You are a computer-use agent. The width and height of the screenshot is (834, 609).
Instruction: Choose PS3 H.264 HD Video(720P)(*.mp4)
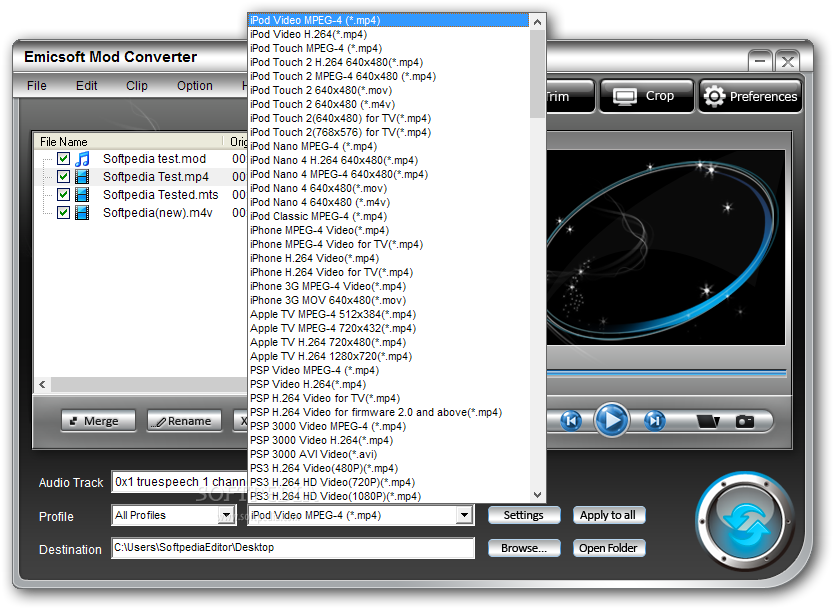[x=389, y=482]
